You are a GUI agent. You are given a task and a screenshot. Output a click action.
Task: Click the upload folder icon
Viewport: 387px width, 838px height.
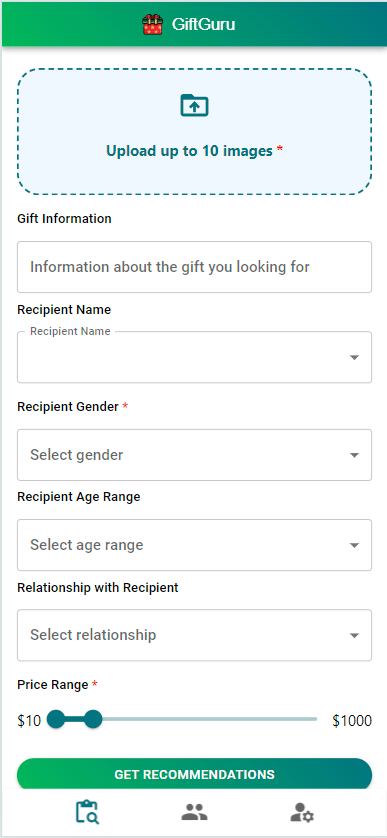[x=195, y=105]
